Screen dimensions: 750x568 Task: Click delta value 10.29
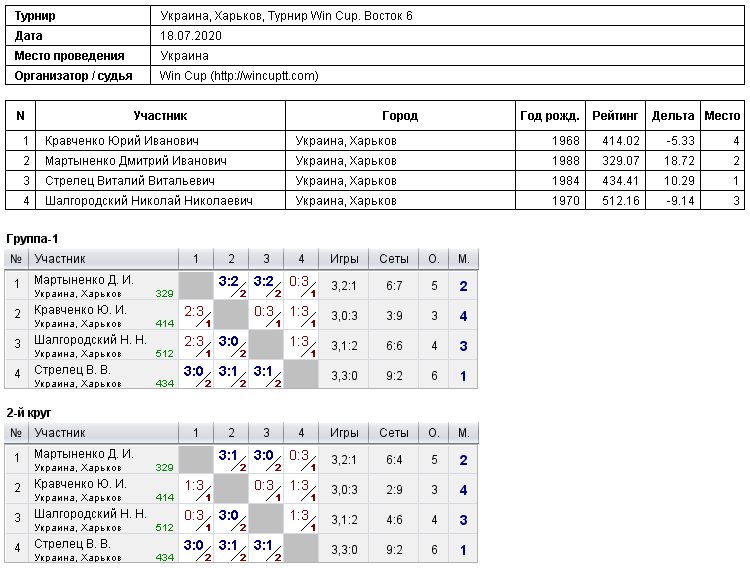(x=679, y=181)
